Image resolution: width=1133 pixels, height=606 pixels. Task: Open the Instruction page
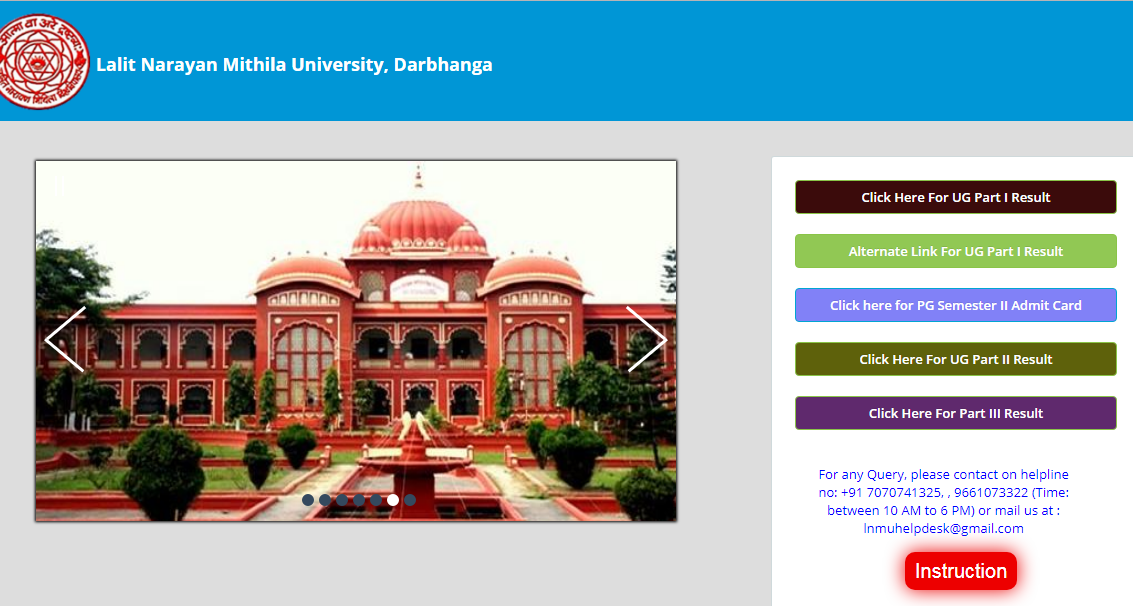[960, 571]
